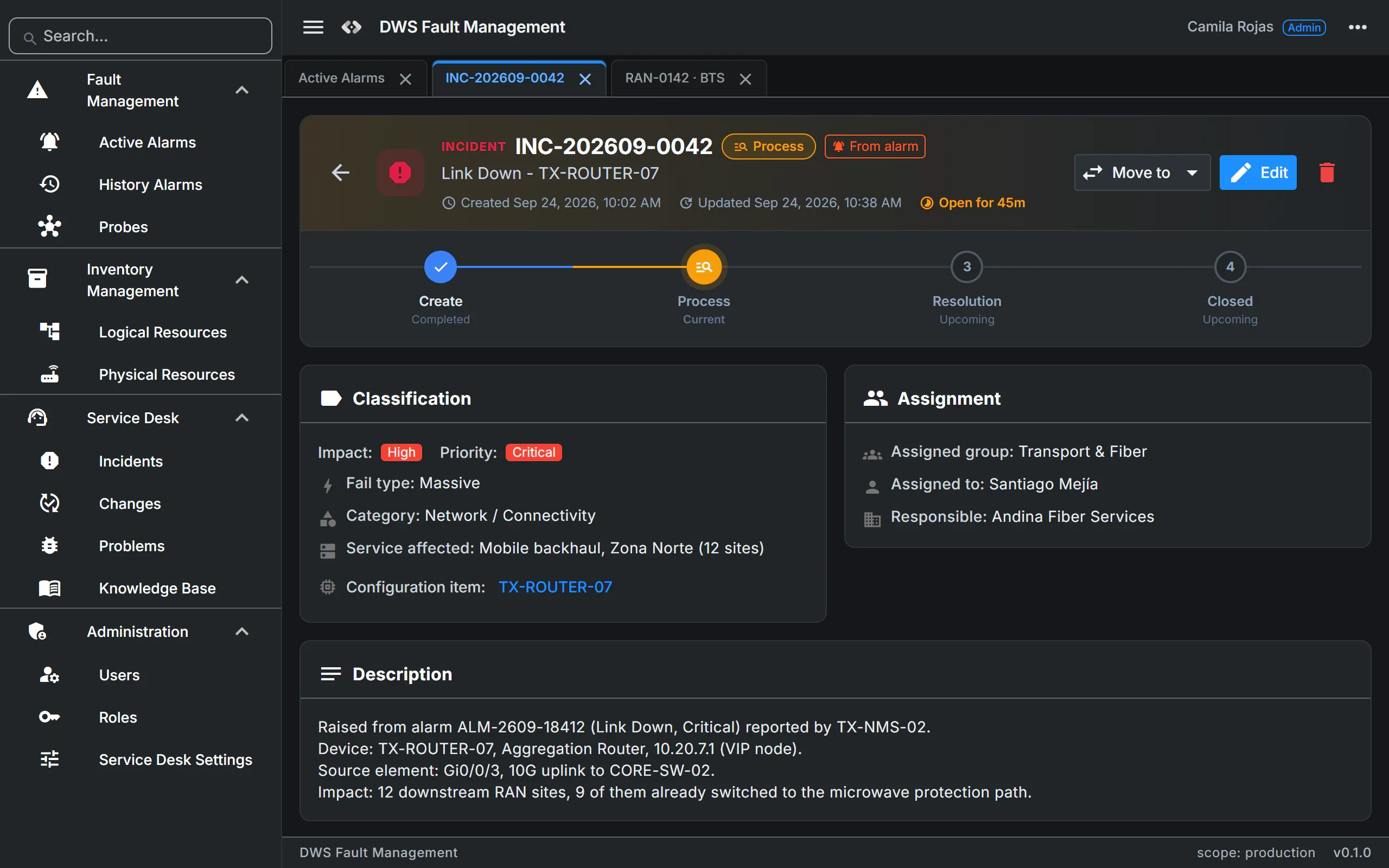
Task: Click the Roles key icon
Action: [x=49, y=717]
